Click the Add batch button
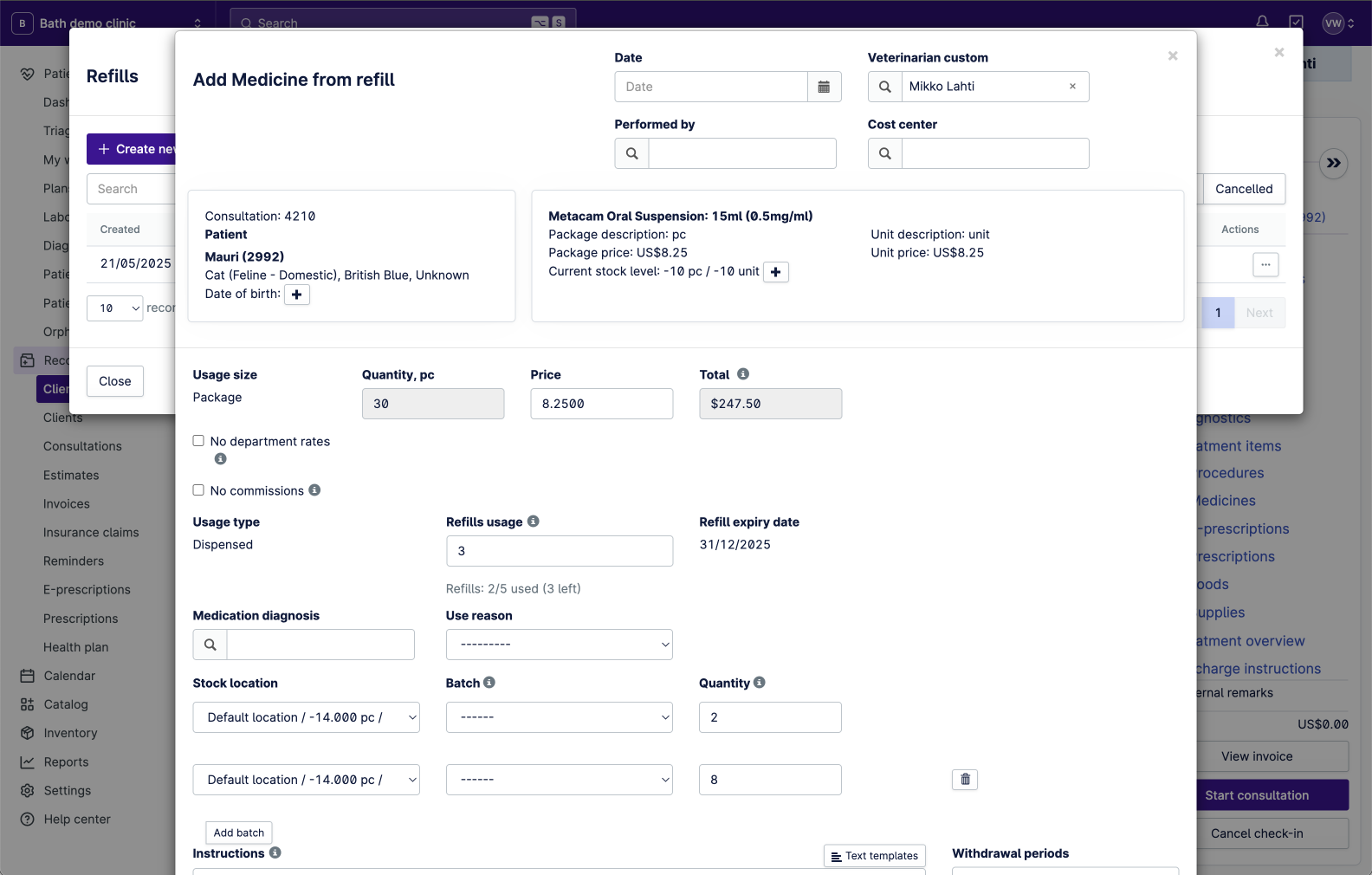Screen dimensions: 1372x875 tap(239, 833)
